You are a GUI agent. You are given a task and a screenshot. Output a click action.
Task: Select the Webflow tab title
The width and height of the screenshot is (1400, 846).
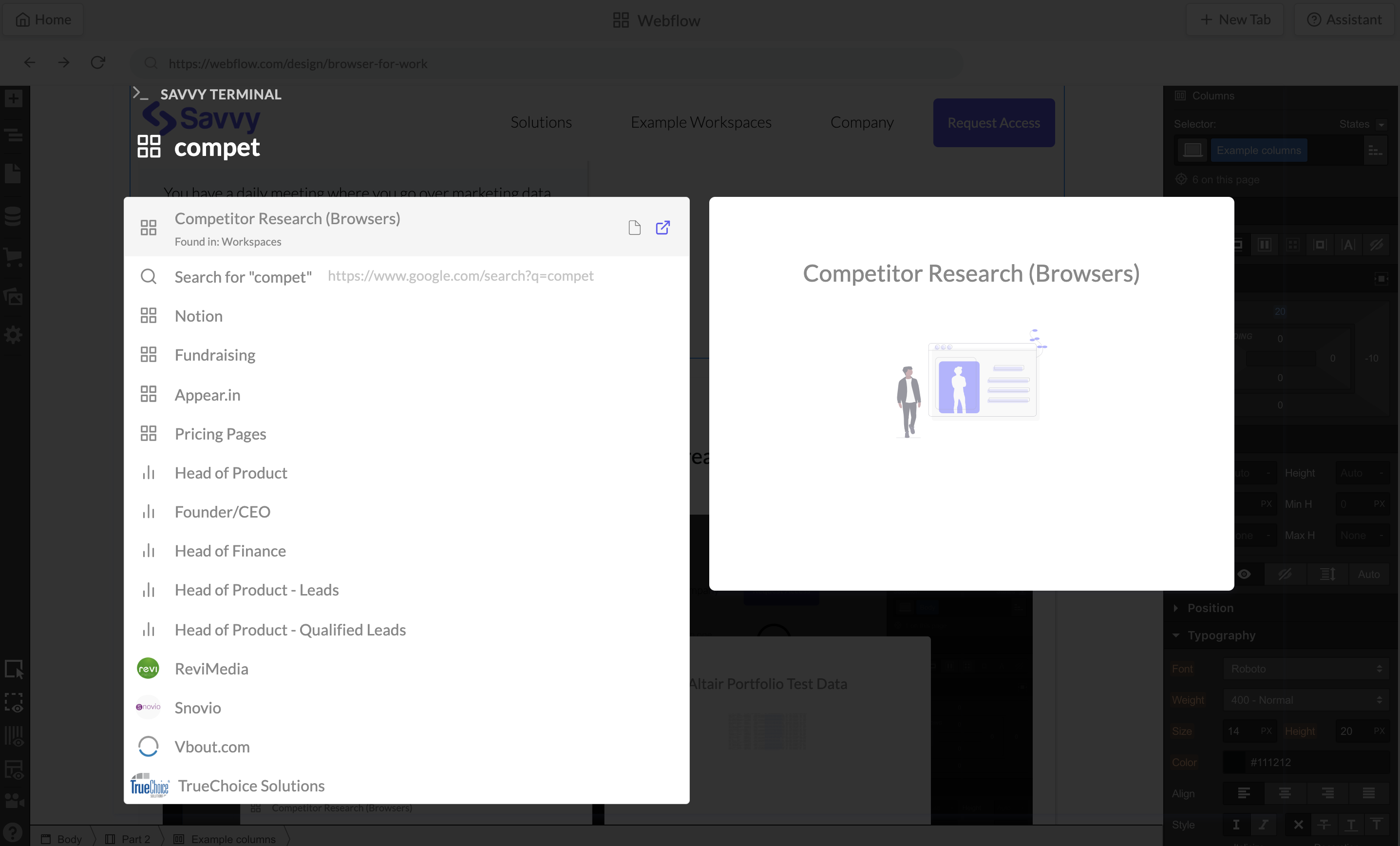tap(657, 20)
